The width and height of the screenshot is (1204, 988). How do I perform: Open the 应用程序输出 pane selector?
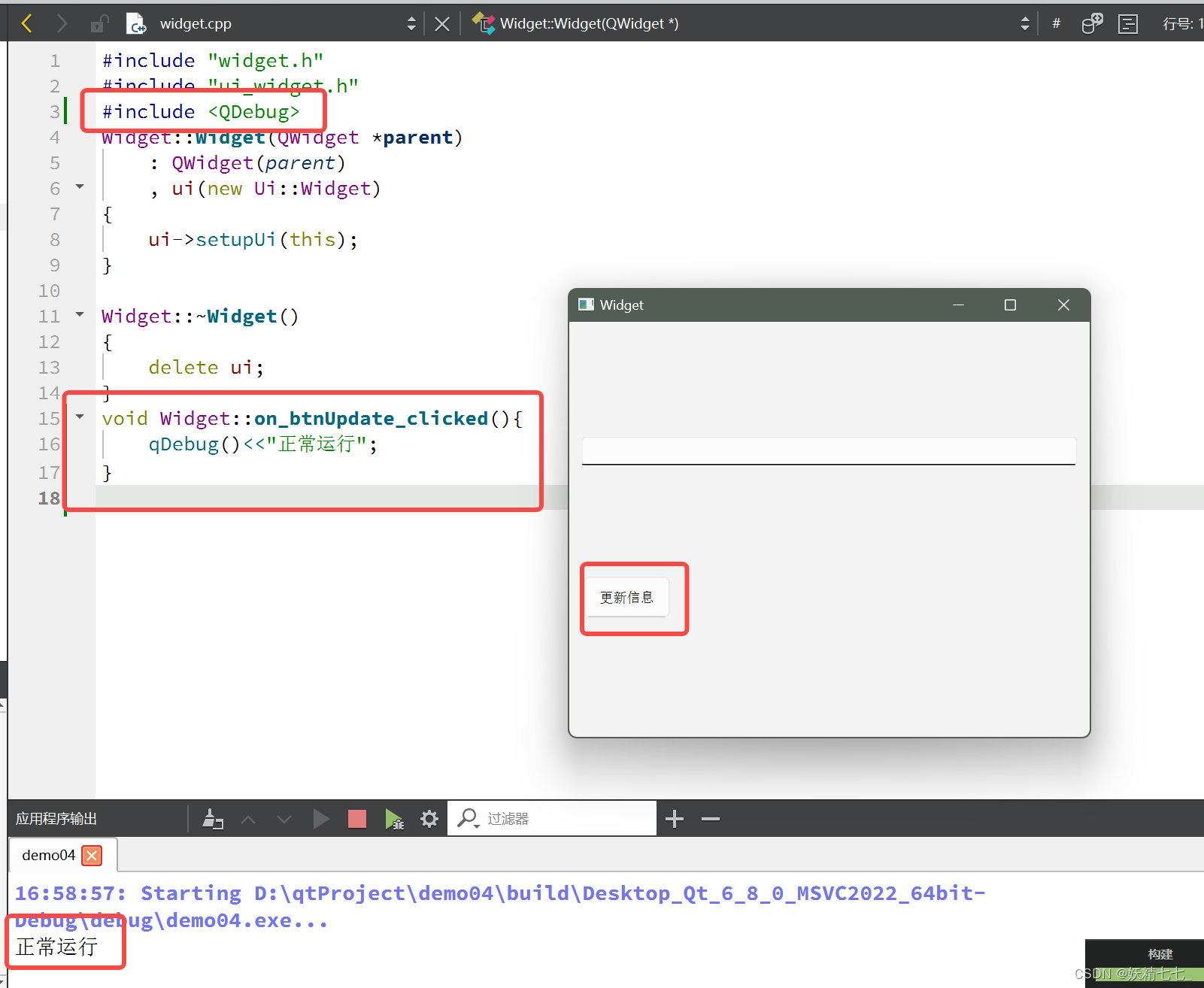(56, 819)
